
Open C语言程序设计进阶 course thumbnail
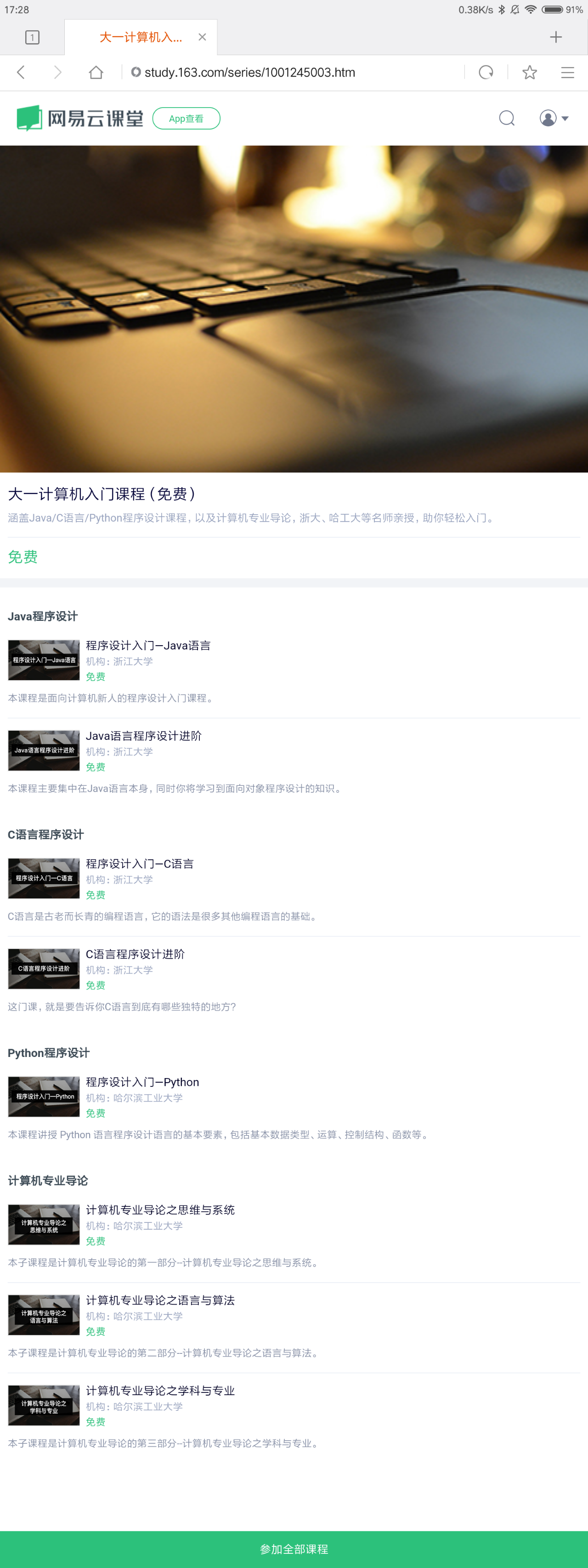[44, 968]
